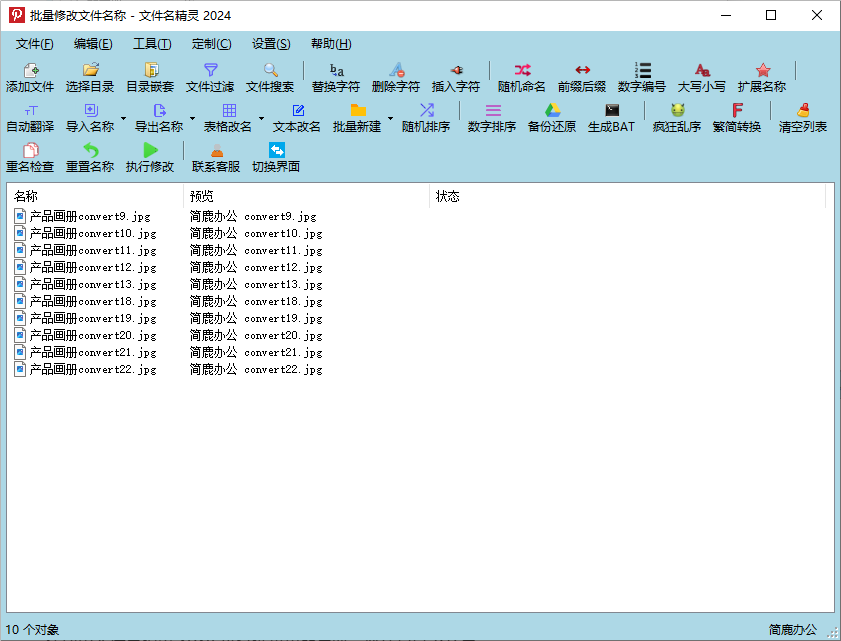Open the 选择目录 folder picker icon

pos(90,71)
